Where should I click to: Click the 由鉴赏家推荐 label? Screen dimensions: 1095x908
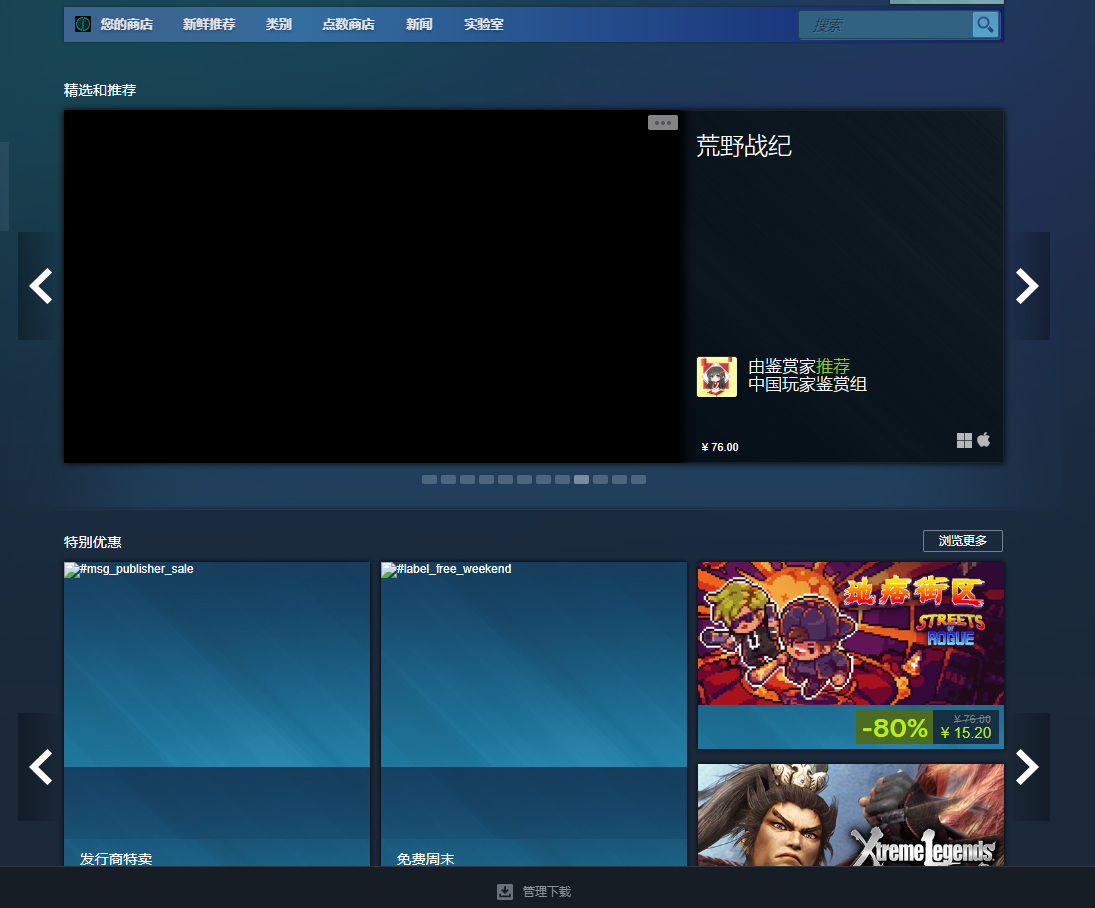(799, 366)
